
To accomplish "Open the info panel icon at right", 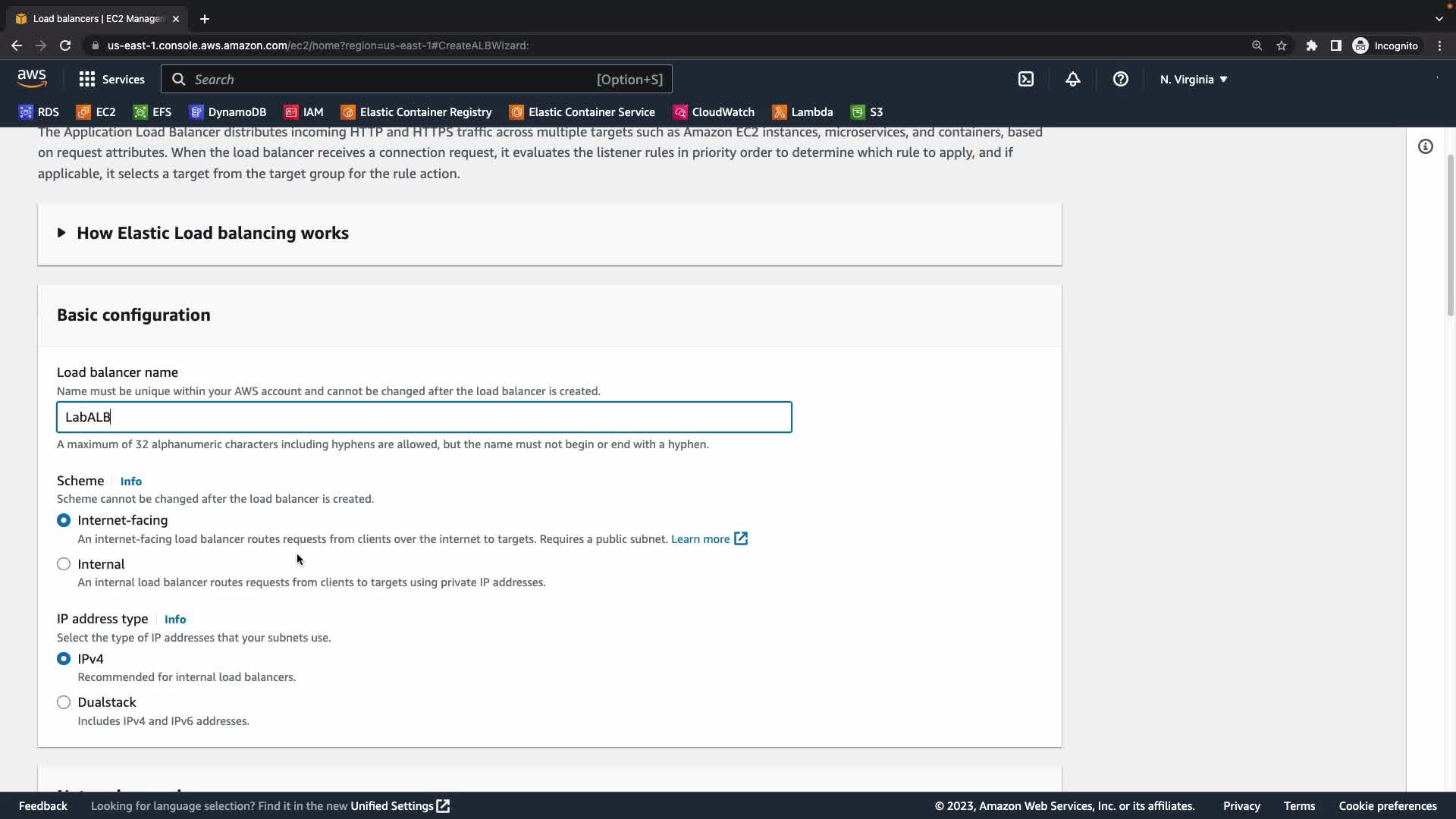I will (x=1425, y=146).
